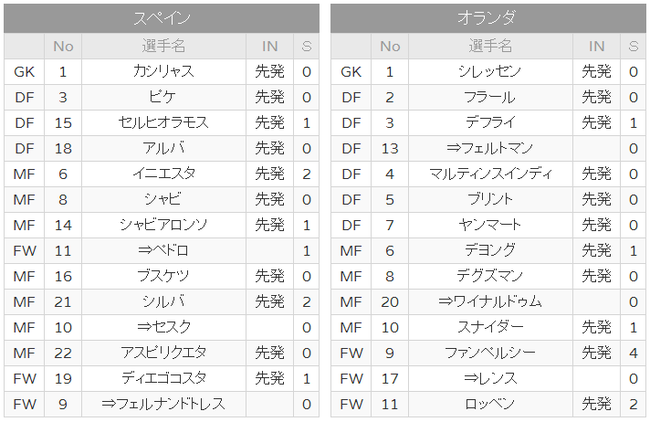Select player セルヒオラモス row
Viewport: 650px width, 422px height.
coord(162,123)
